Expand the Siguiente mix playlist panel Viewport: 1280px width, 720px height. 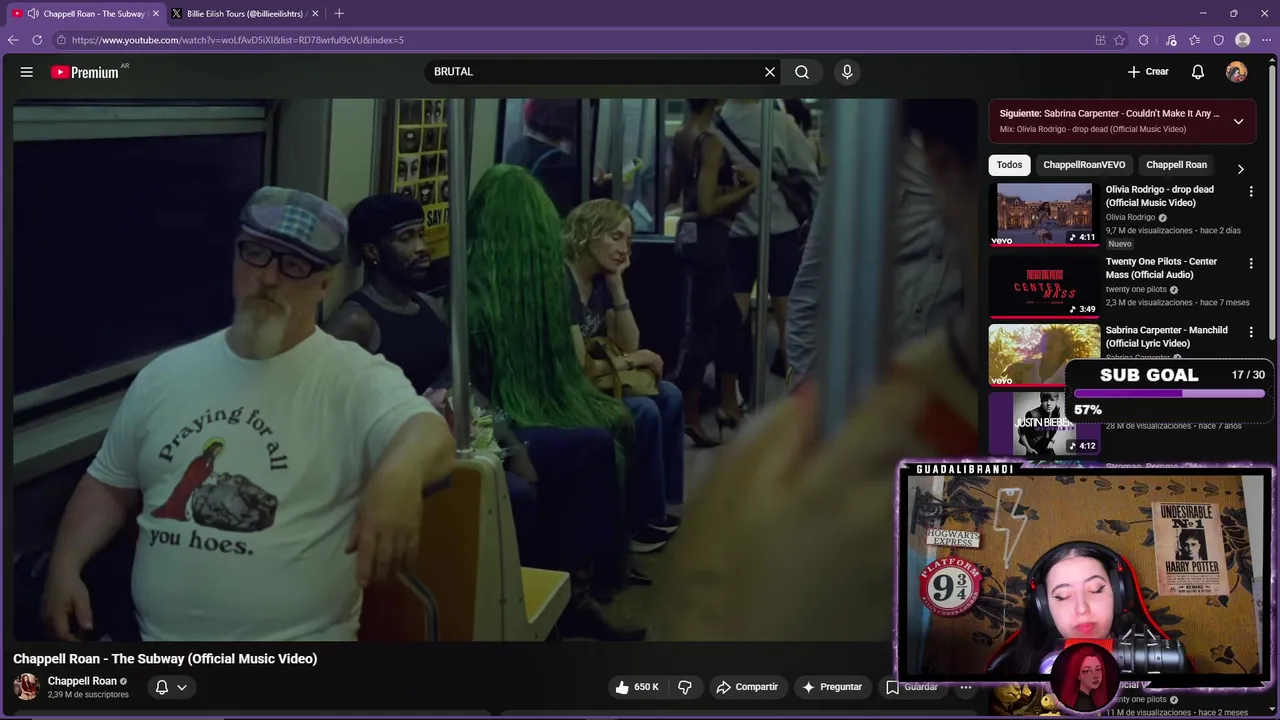[1238, 121]
